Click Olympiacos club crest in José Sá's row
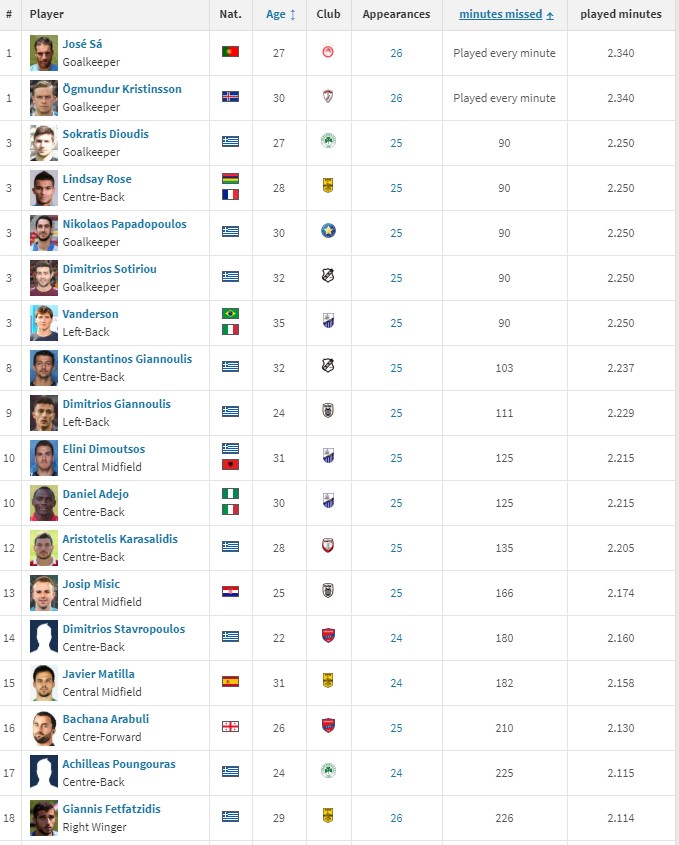679x845 pixels. (x=328, y=52)
